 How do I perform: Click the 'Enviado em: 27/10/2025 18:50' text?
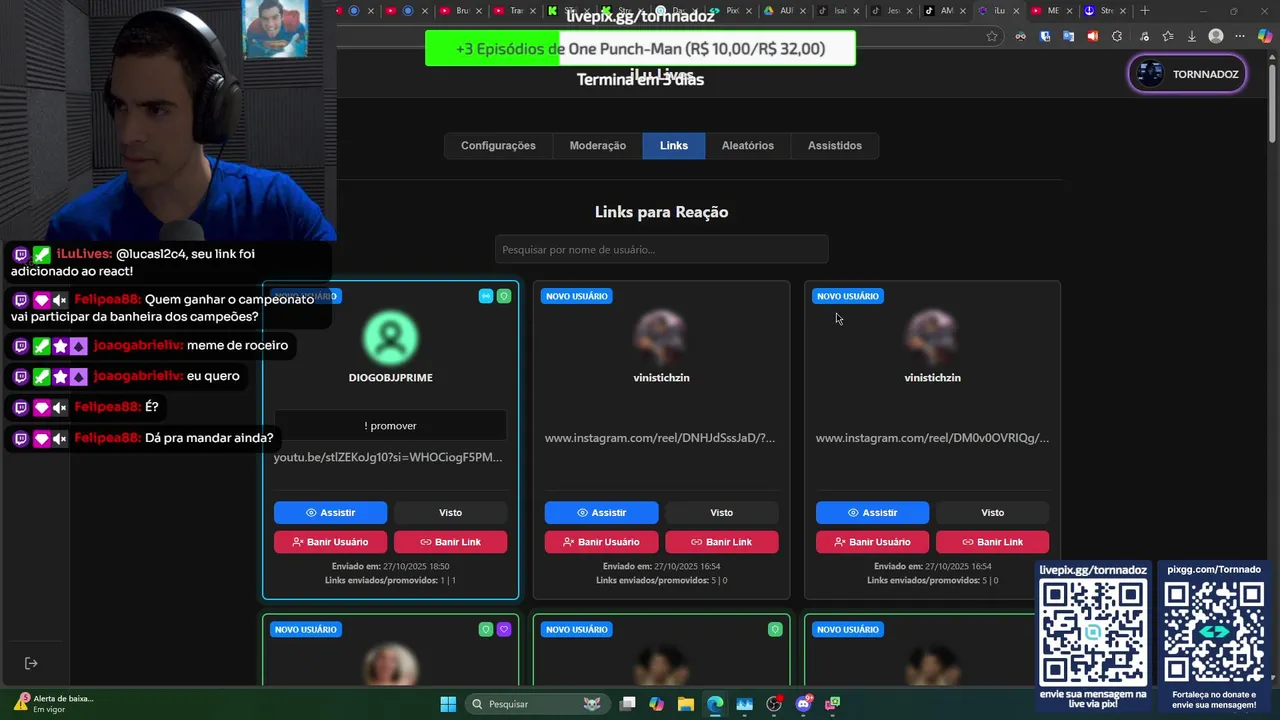pyautogui.click(x=390, y=566)
